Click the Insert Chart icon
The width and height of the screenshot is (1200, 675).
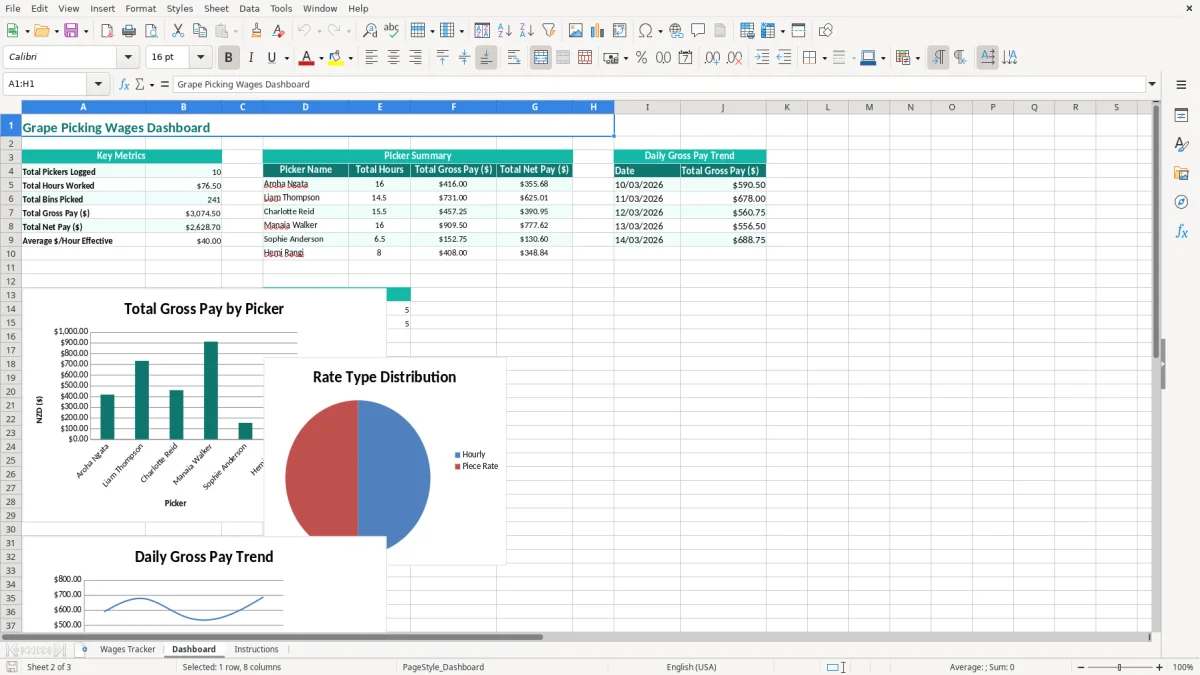point(598,31)
